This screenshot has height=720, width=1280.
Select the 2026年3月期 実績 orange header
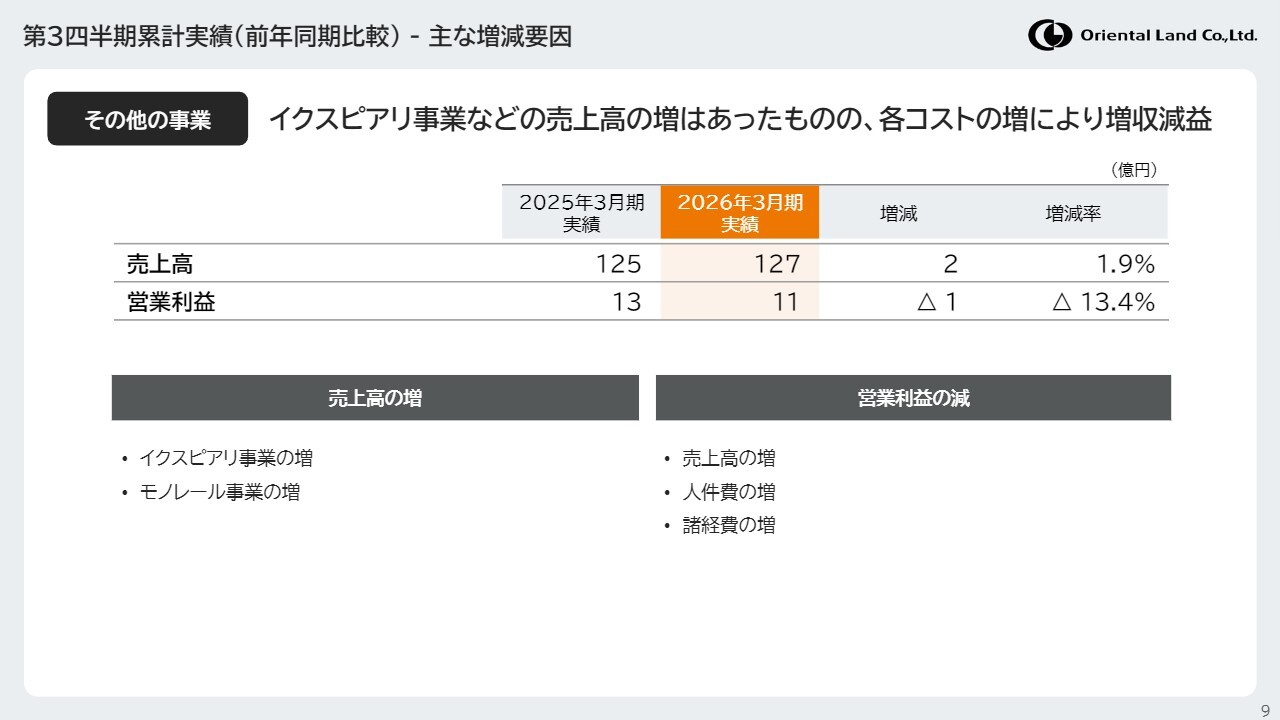point(740,213)
